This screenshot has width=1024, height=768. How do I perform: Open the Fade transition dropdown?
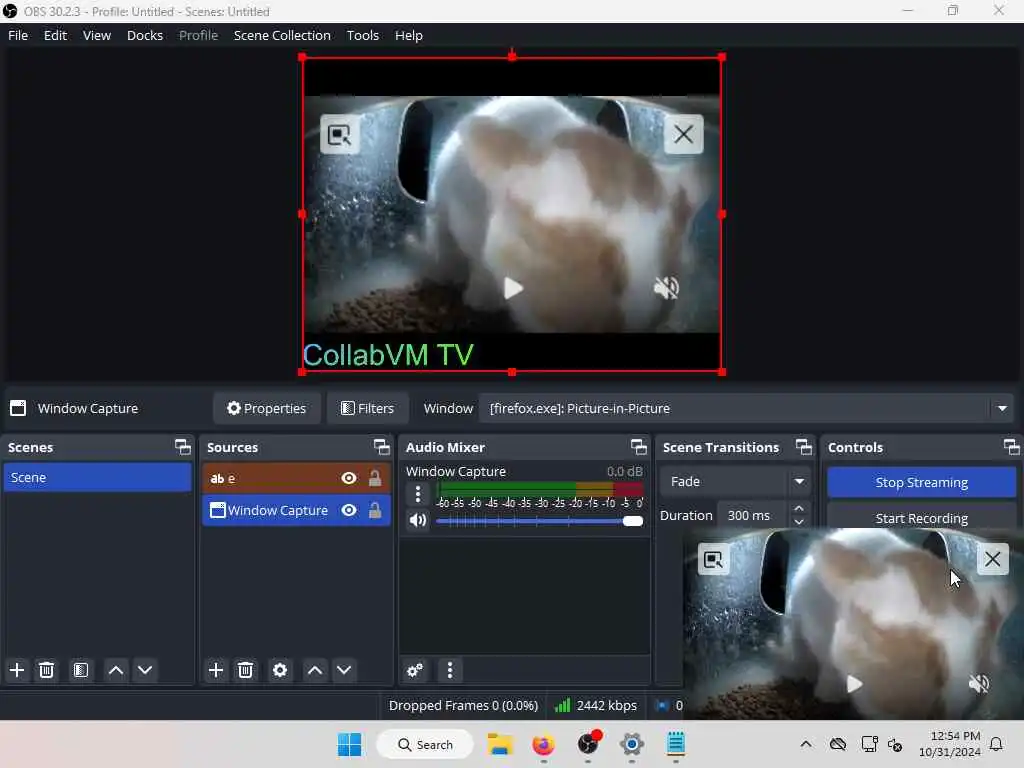(x=735, y=481)
